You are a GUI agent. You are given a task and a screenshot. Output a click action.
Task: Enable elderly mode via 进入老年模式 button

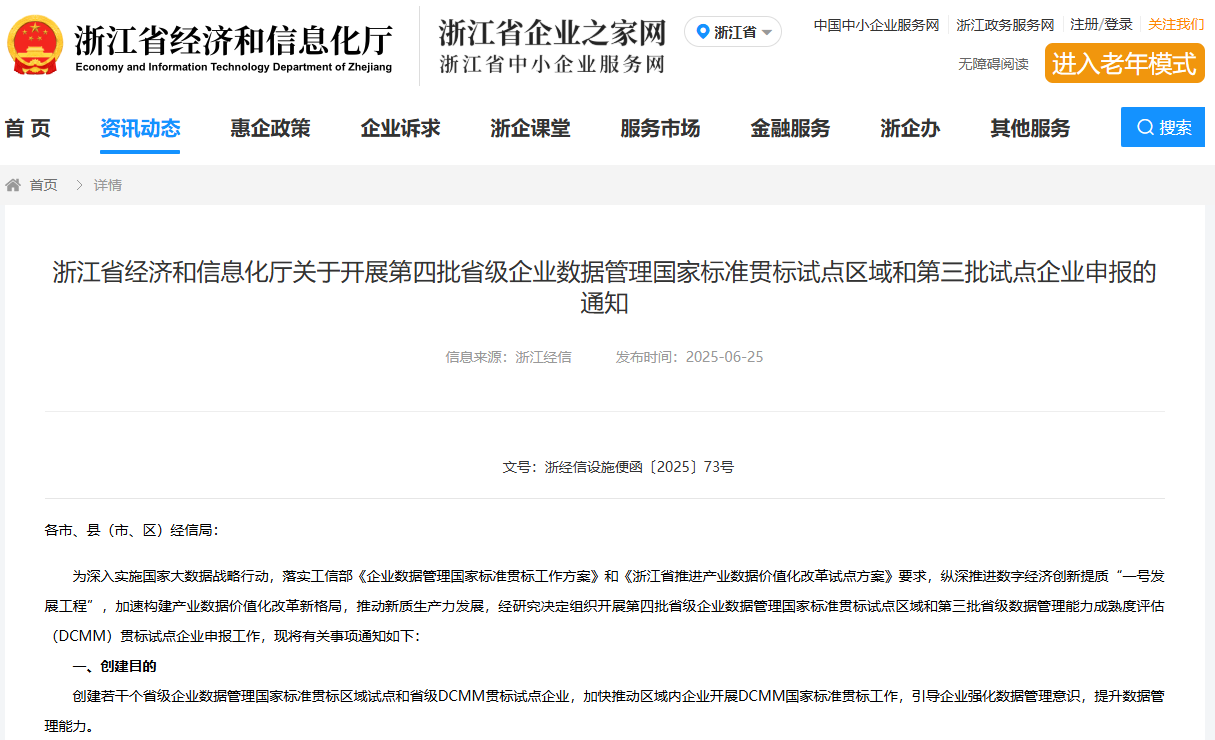(1124, 63)
